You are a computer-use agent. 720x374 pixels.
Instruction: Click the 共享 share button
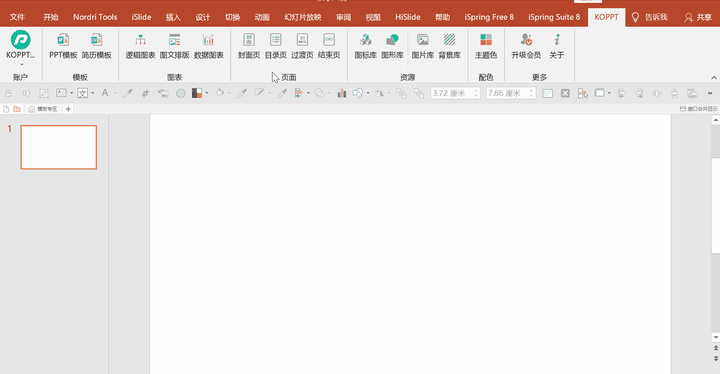pyautogui.click(x=698, y=17)
